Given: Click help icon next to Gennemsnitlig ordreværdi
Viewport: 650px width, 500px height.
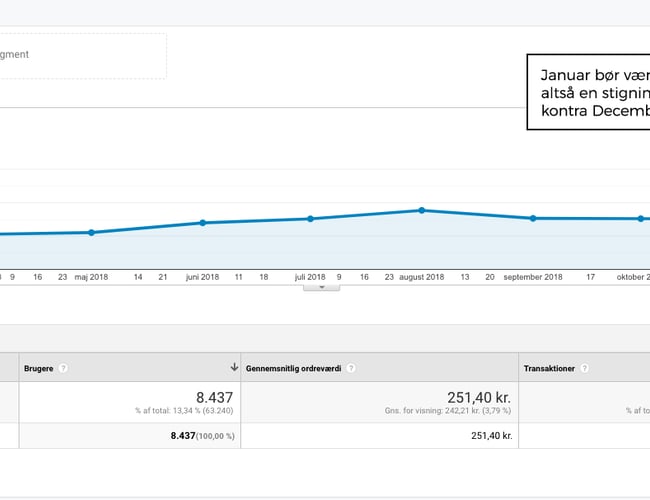Looking at the screenshot, I should click(x=350, y=368).
